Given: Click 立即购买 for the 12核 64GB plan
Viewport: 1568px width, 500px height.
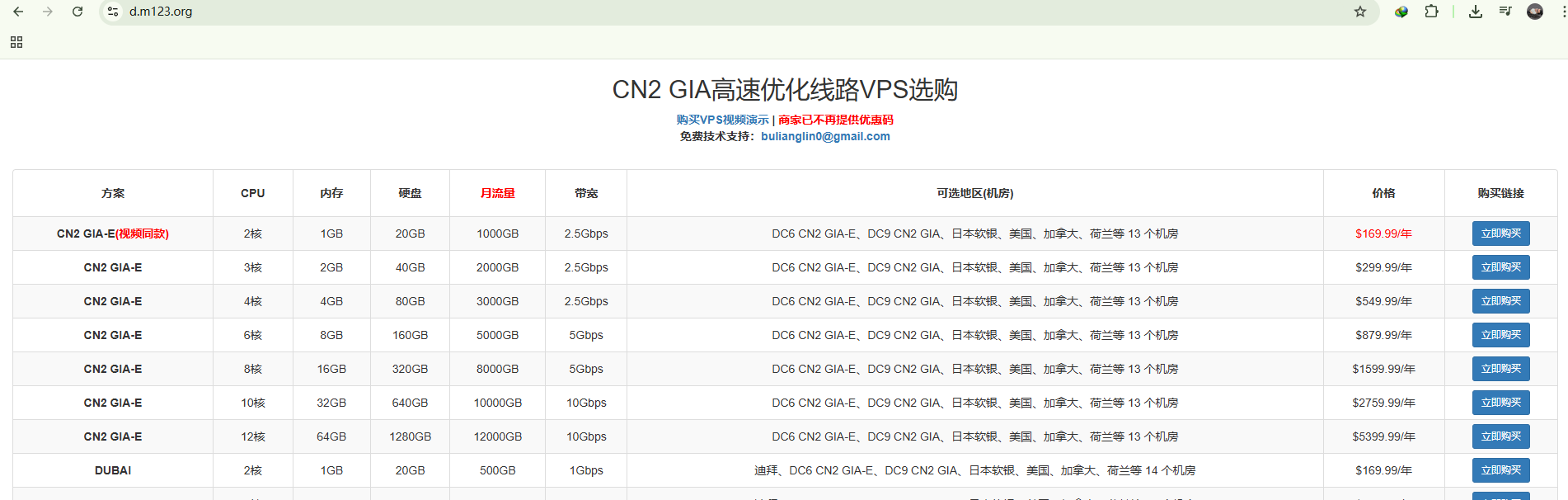Looking at the screenshot, I should (x=1500, y=436).
